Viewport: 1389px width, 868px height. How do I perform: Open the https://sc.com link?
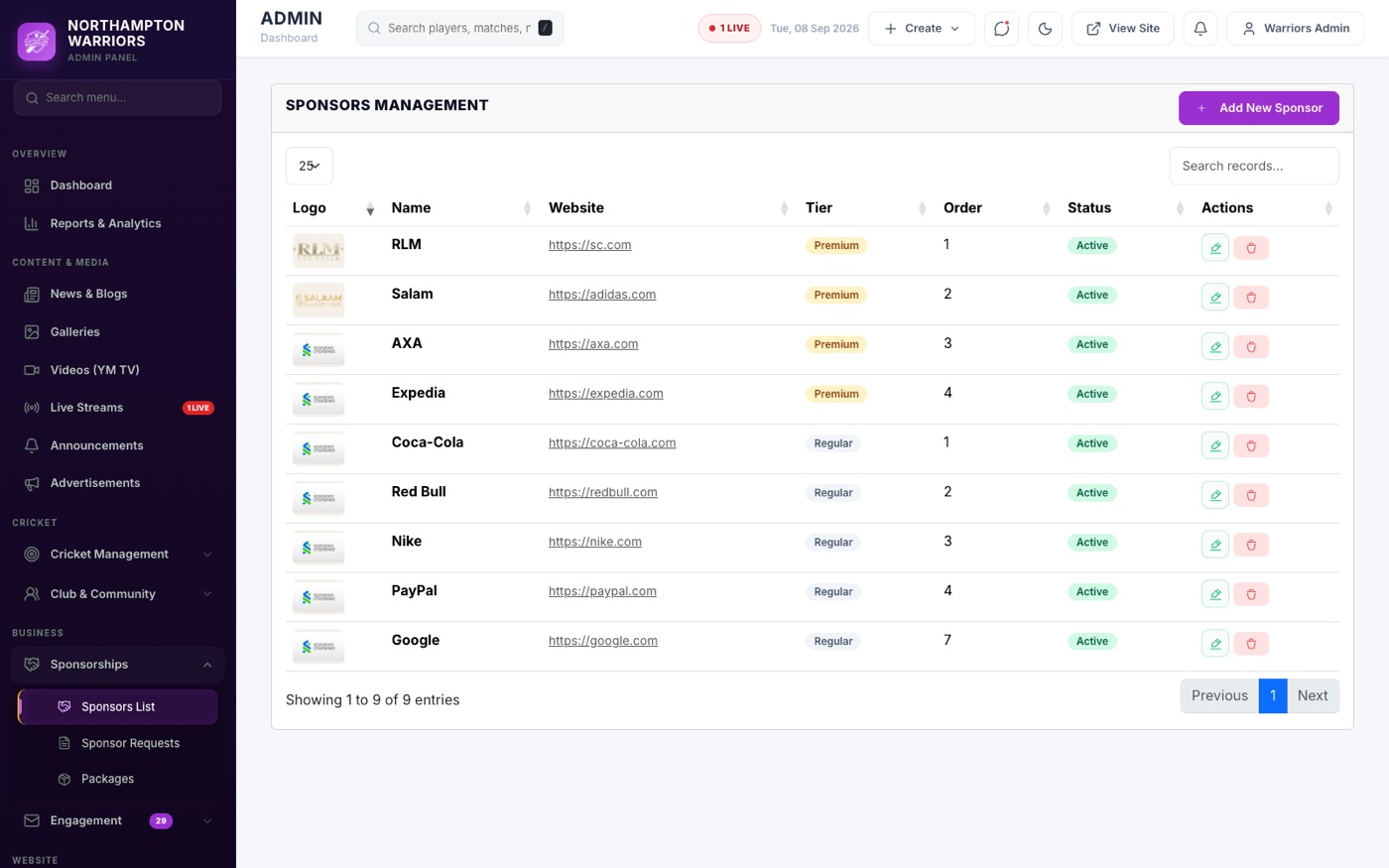point(589,245)
